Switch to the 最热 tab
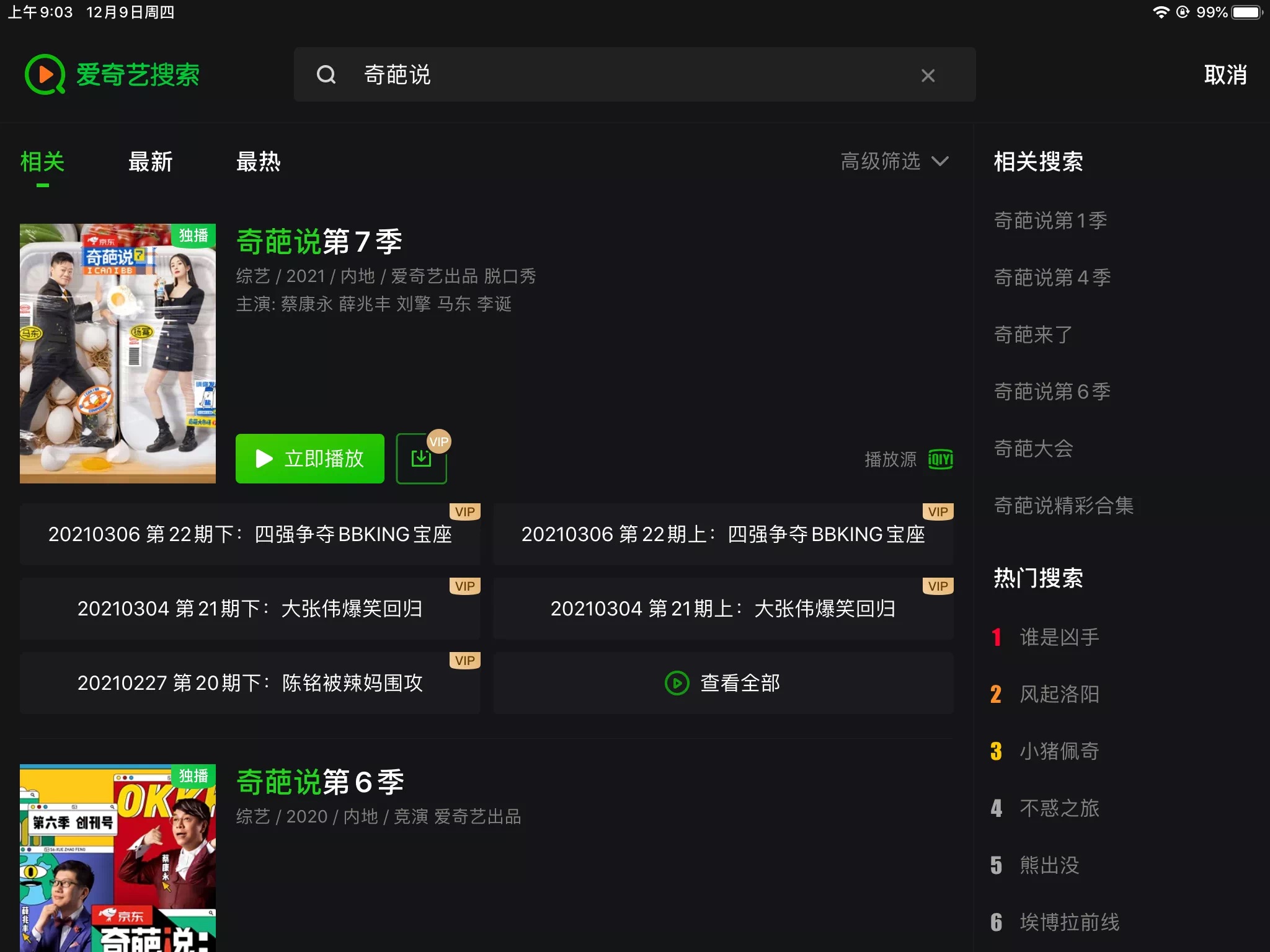The image size is (1270, 952). pyautogui.click(x=258, y=162)
